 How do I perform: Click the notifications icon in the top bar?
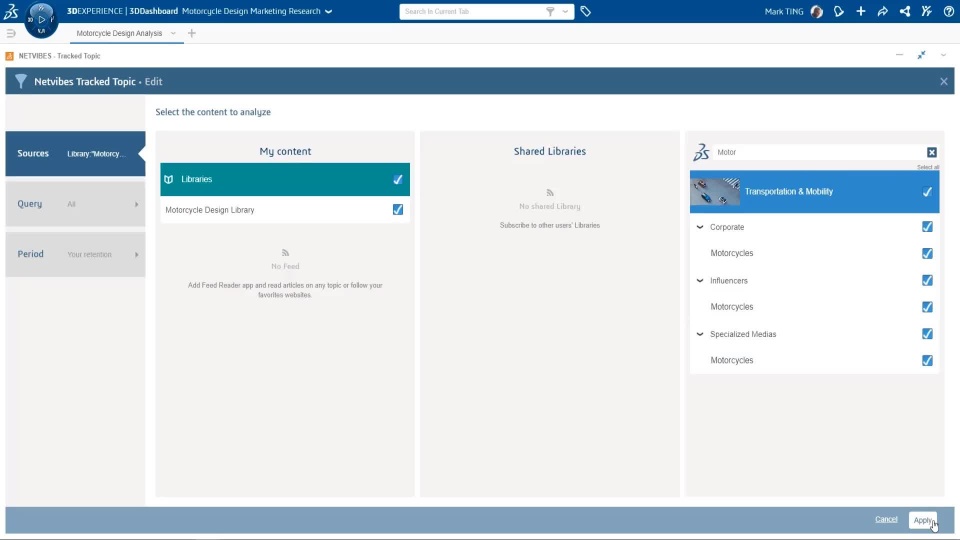[839, 11]
